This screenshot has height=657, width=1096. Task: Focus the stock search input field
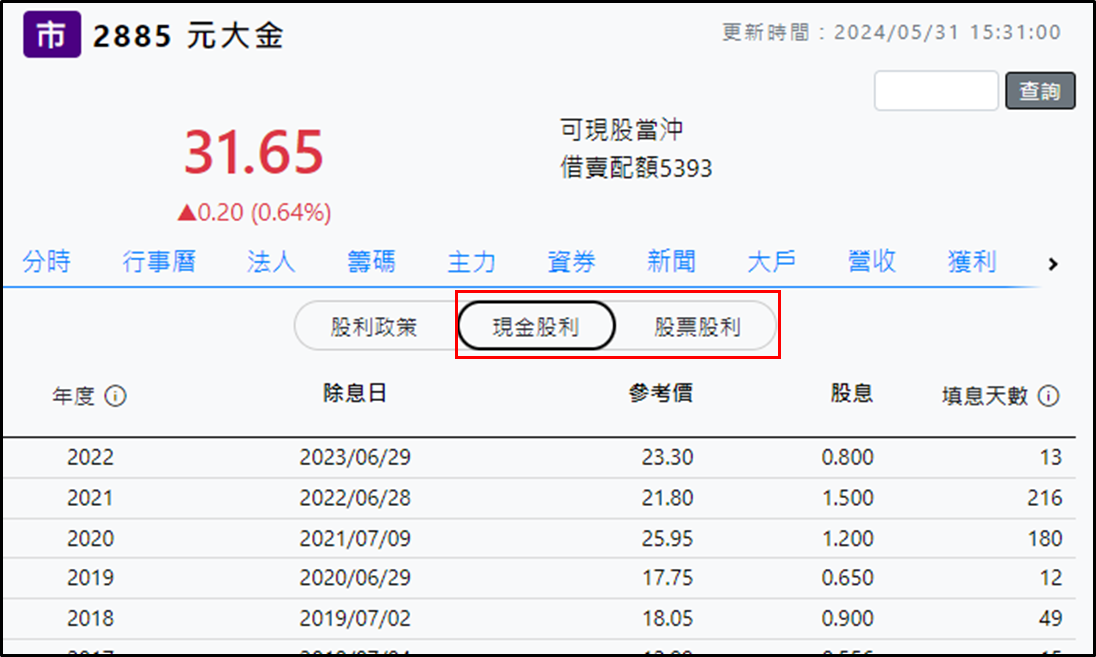[x=936, y=91]
